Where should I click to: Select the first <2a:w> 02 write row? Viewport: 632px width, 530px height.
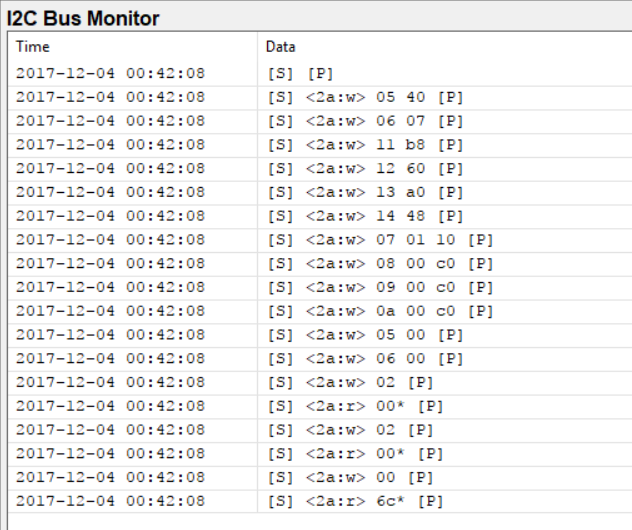point(350,383)
